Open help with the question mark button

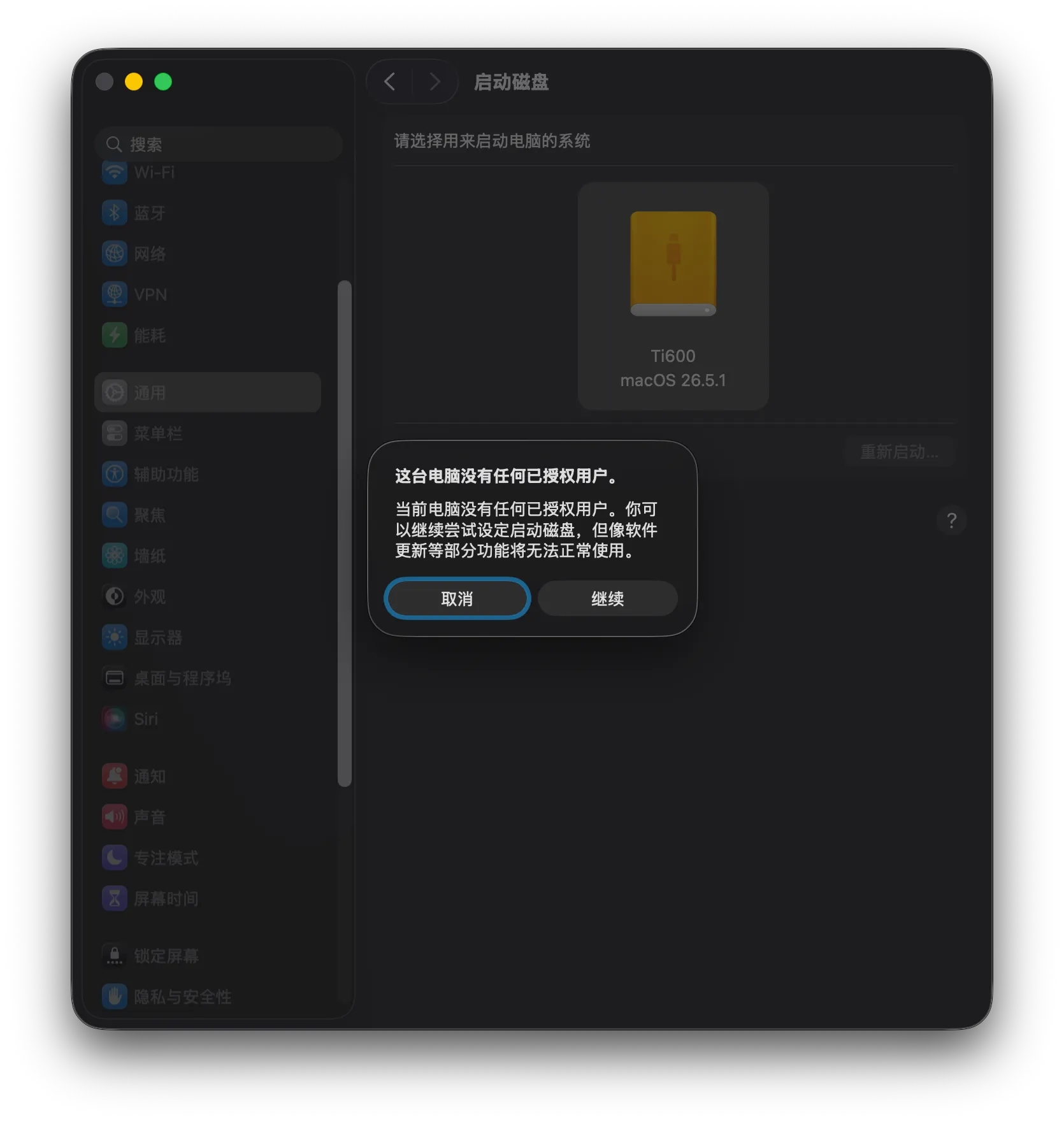[952, 521]
